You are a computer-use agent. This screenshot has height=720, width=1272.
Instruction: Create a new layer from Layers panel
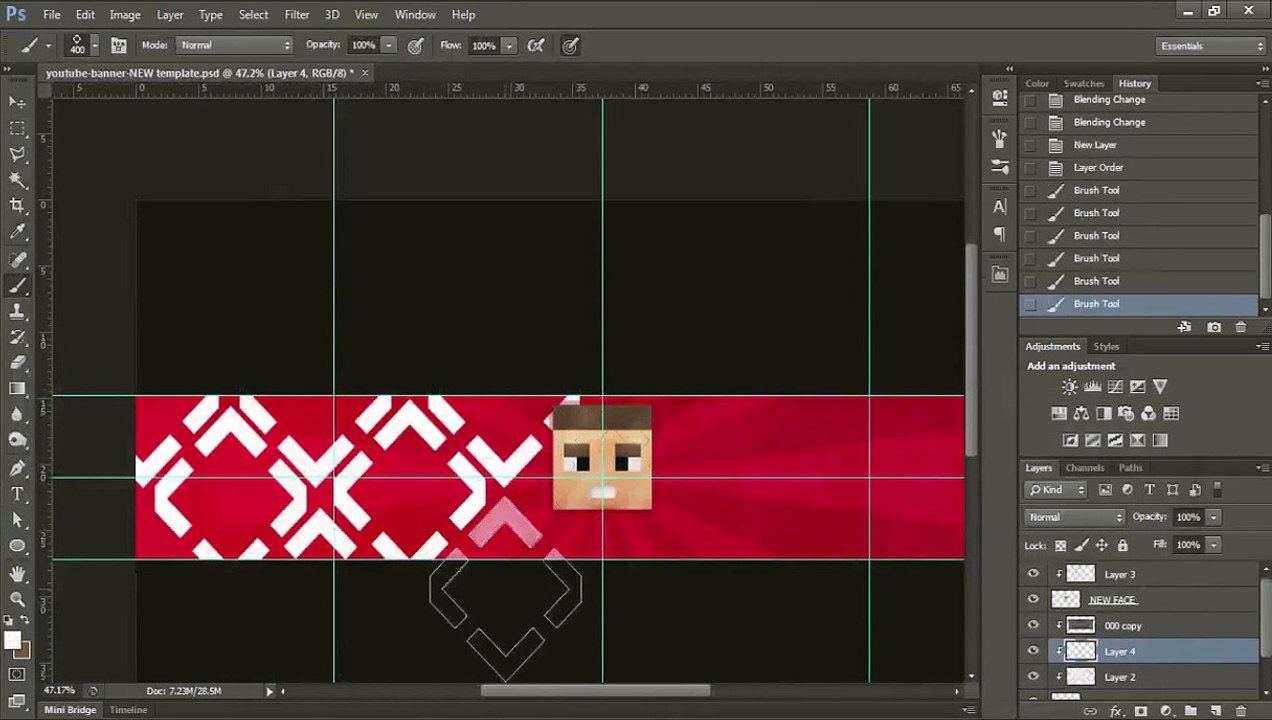(1215, 711)
